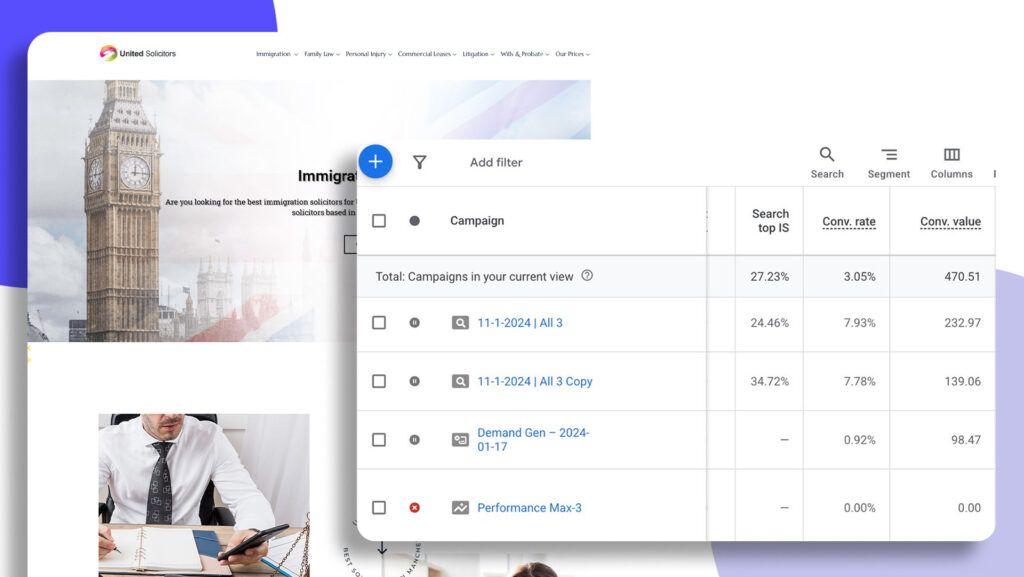Check the box for 11-1-2024 | All 3 Copy
Viewport: 1024px width, 577px height.
pyautogui.click(x=379, y=381)
